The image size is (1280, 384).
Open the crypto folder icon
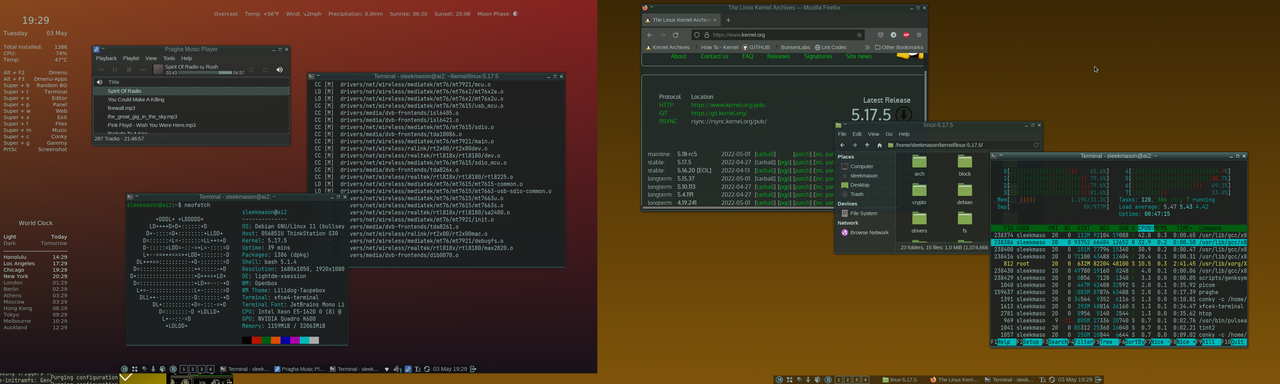(x=919, y=190)
